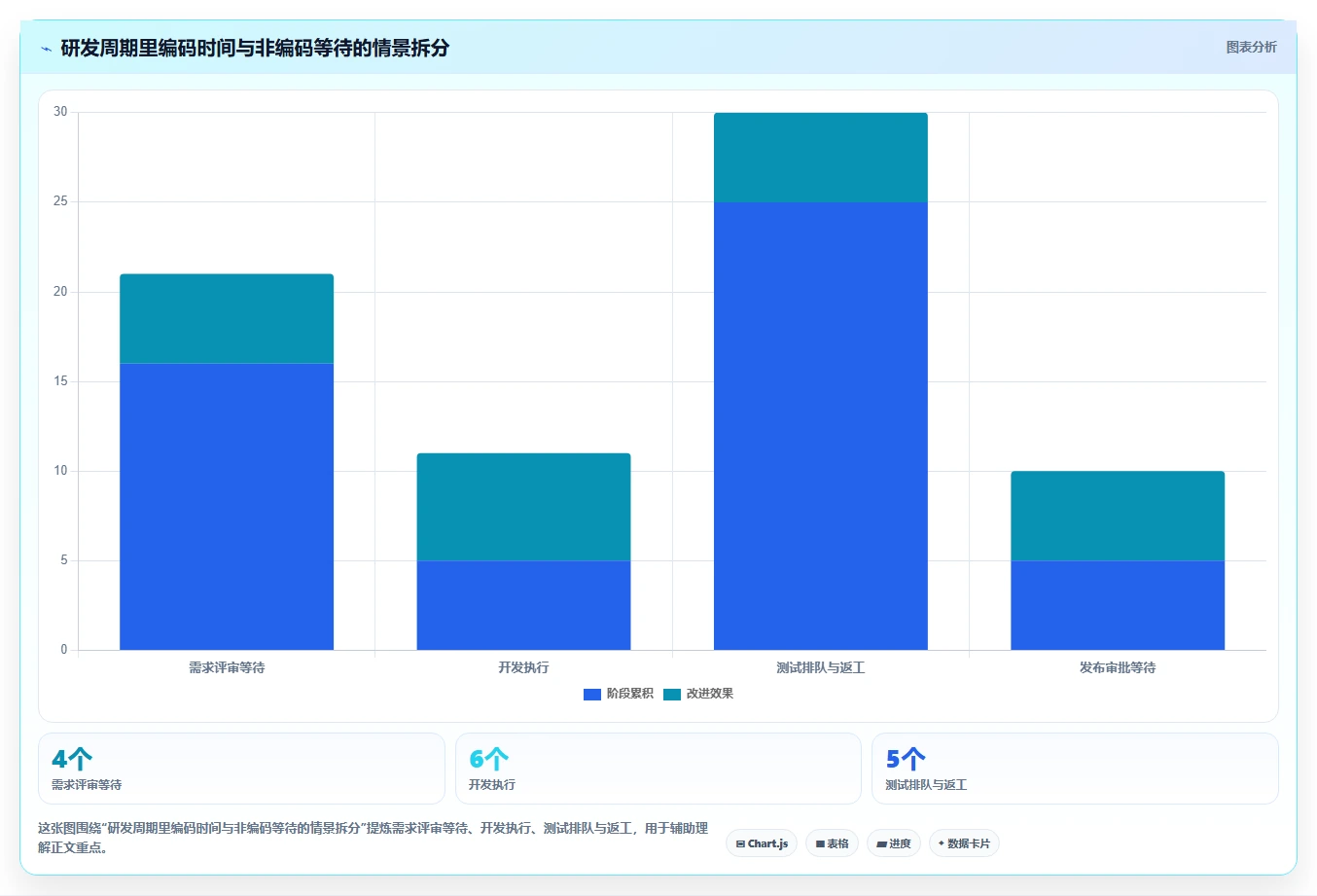This screenshot has height=896, width=1317.
Task: Click the teal segment of the 测试排队与返工 bar
Action: click(x=821, y=158)
